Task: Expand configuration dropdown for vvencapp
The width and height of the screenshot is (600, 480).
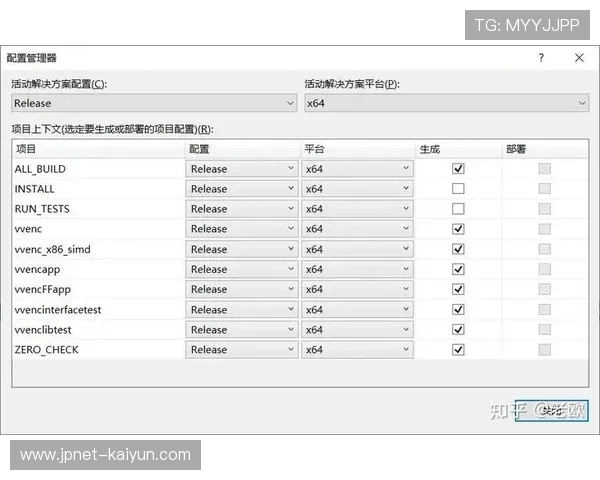Action: (x=242, y=269)
